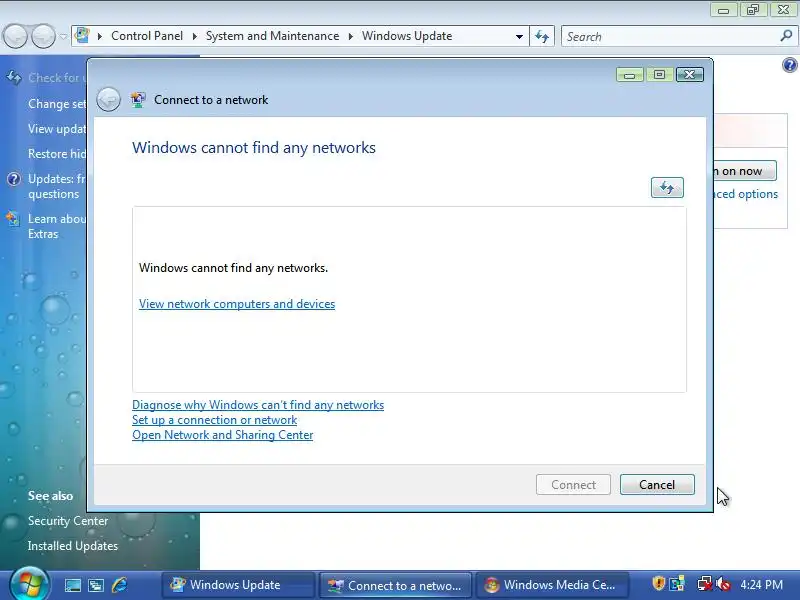Diagnose why Windows can't find any networks

pyautogui.click(x=258, y=405)
